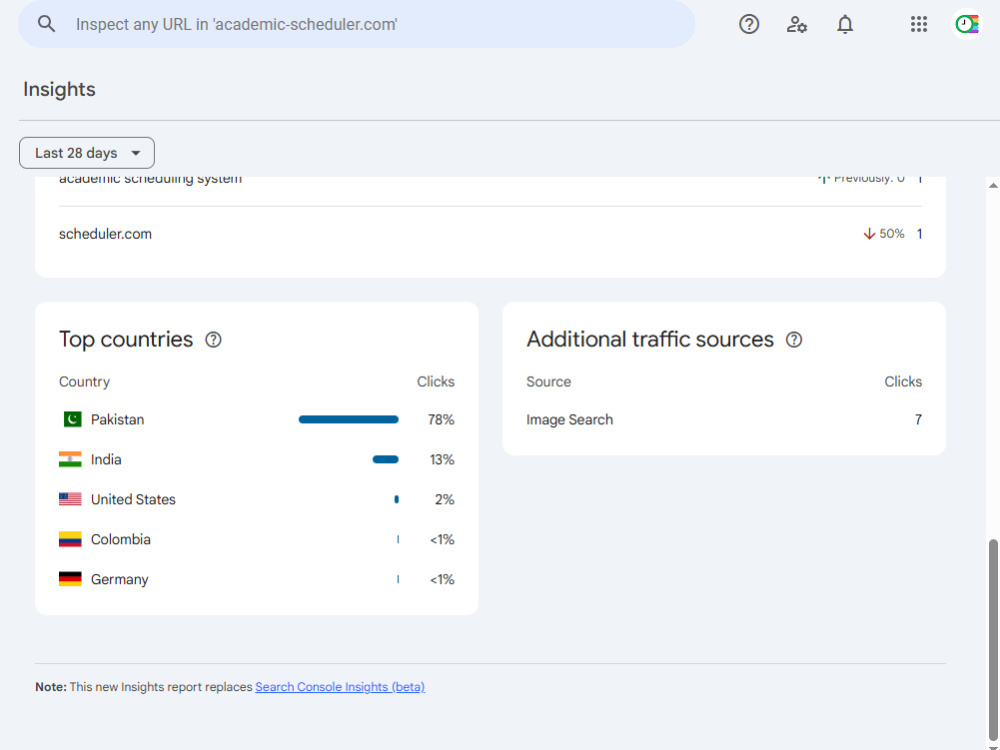1000x750 pixels.
Task: Open the Last 28 days dropdown
Action: point(87,153)
